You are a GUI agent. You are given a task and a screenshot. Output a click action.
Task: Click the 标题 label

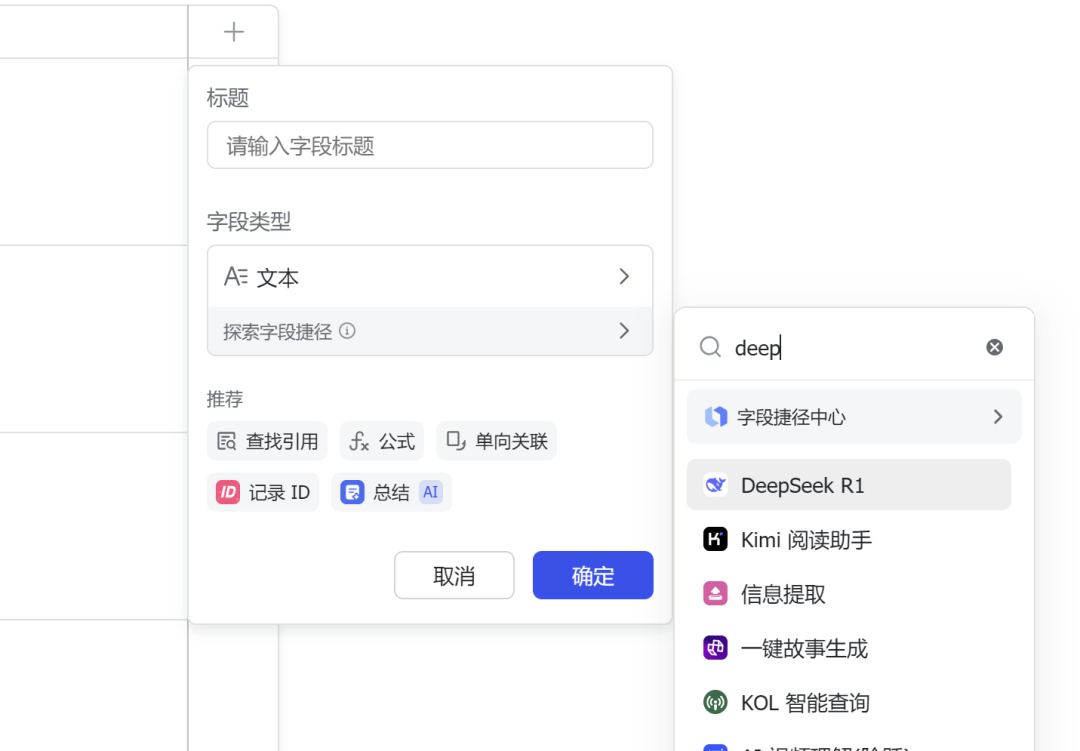[227, 98]
